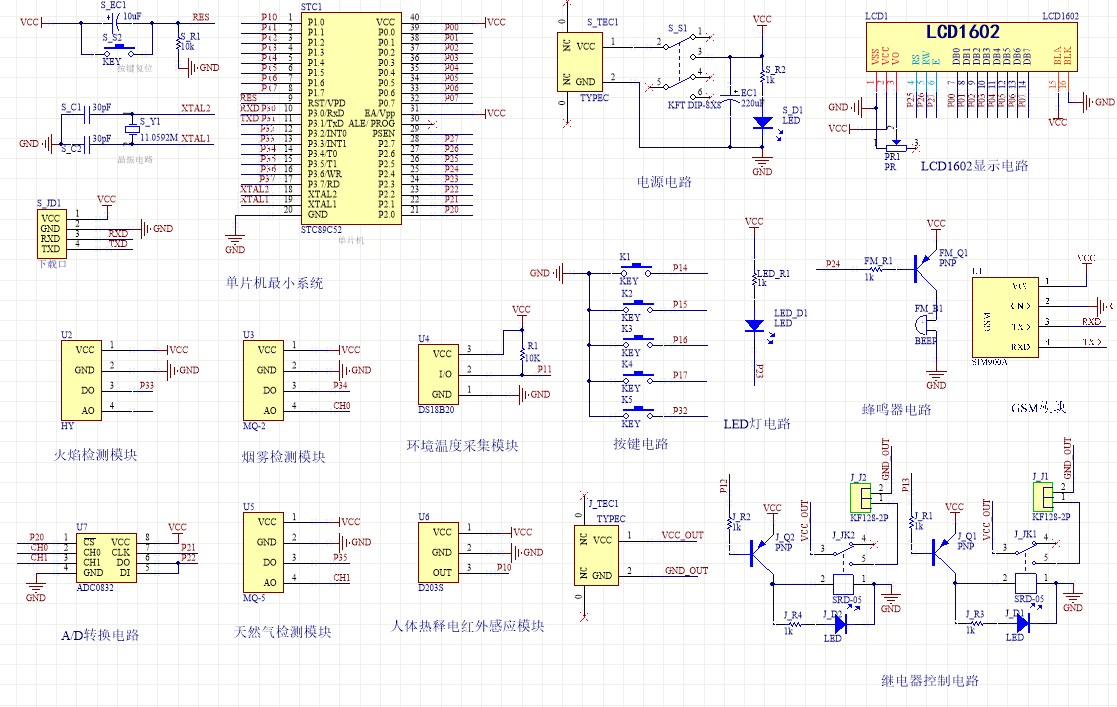Select the J_D2 relay LED
The height and width of the screenshot is (707, 1117).
839,624
